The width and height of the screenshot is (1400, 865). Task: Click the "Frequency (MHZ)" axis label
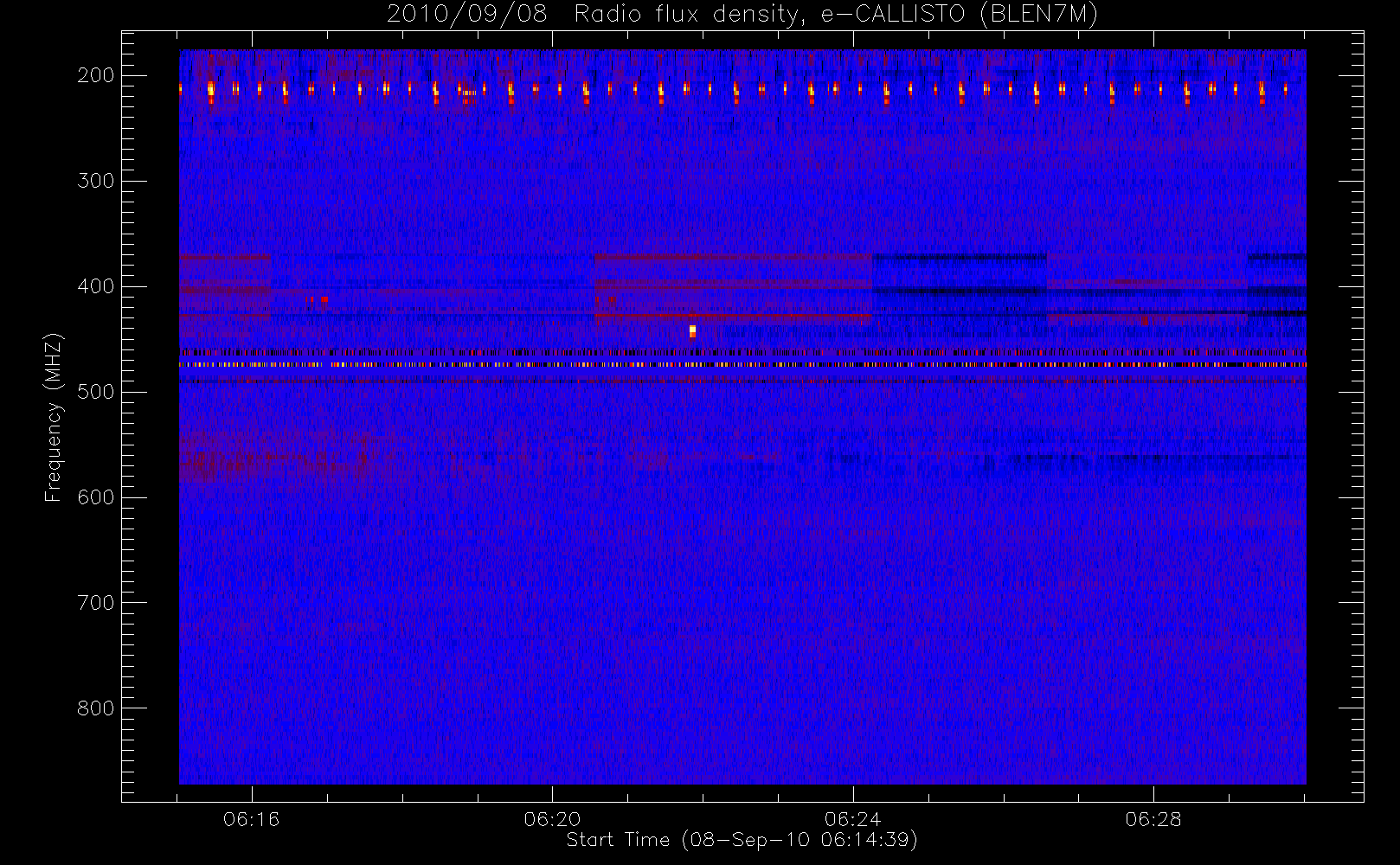(x=54, y=417)
